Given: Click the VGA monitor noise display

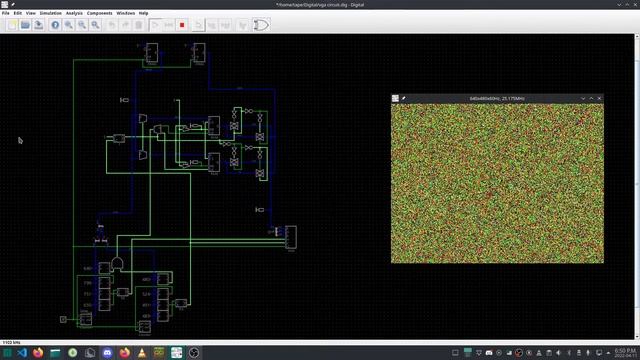Looking at the screenshot, I should coord(497,183).
